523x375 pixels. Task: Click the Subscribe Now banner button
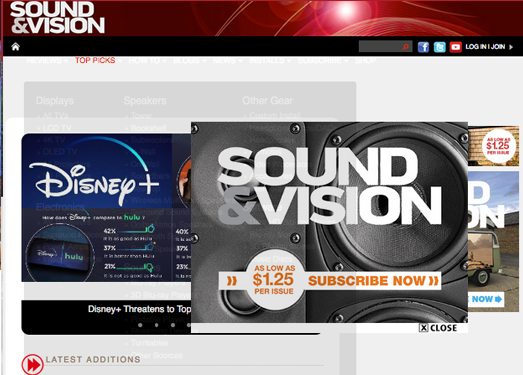(x=373, y=281)
